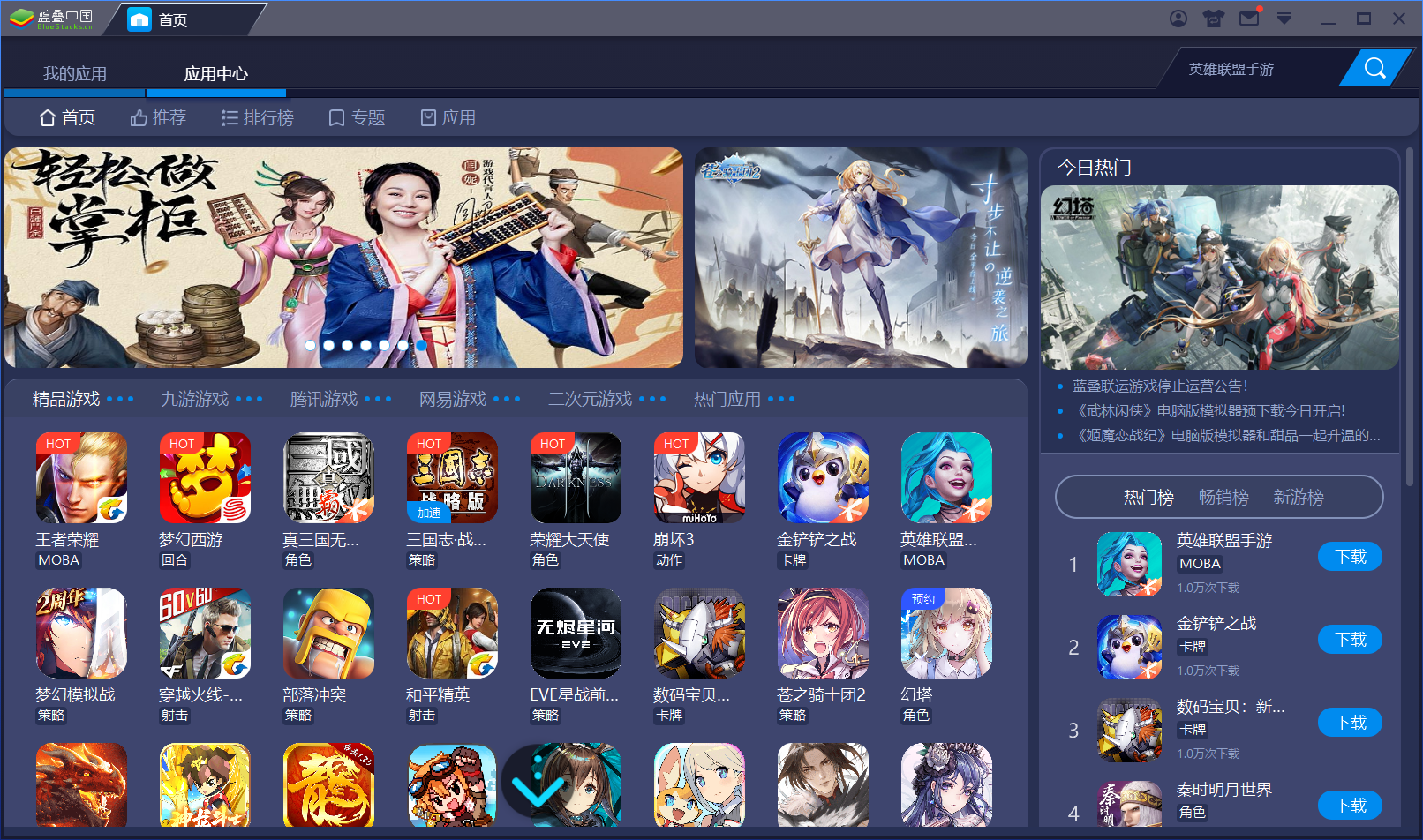Viewport: 1423px width, 840px height.
Task: Select the 畅销榜 ranking tab
Action: [1223, 498]
